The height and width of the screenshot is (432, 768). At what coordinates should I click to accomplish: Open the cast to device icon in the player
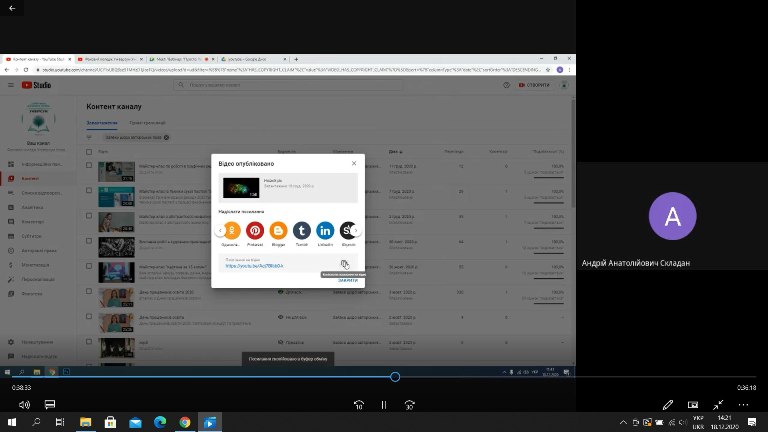click(x=693, y=405)
